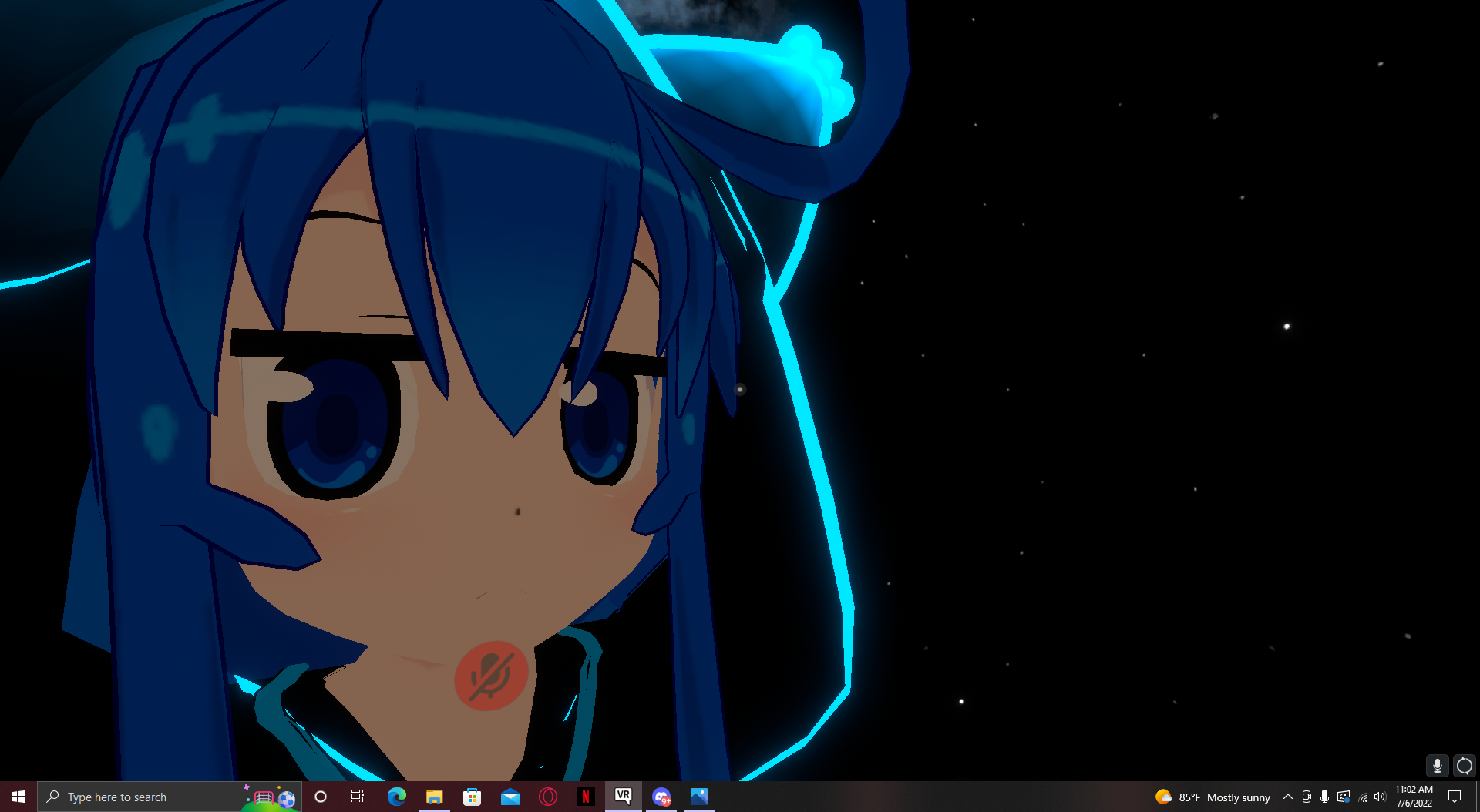The width and height of the screenshot is (1480, 812).
Task: Open Task View
Action: coord(358,797)
